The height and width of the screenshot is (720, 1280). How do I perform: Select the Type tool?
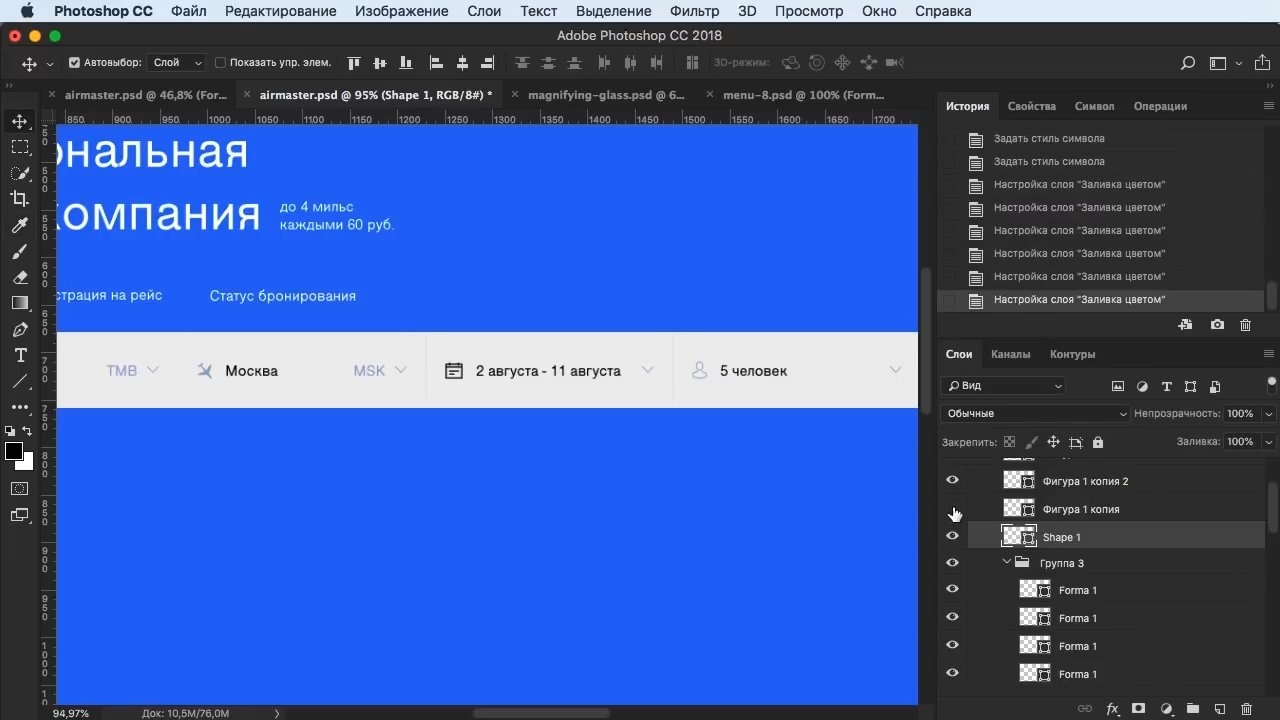pyautogui.click(x=20, y=355)
